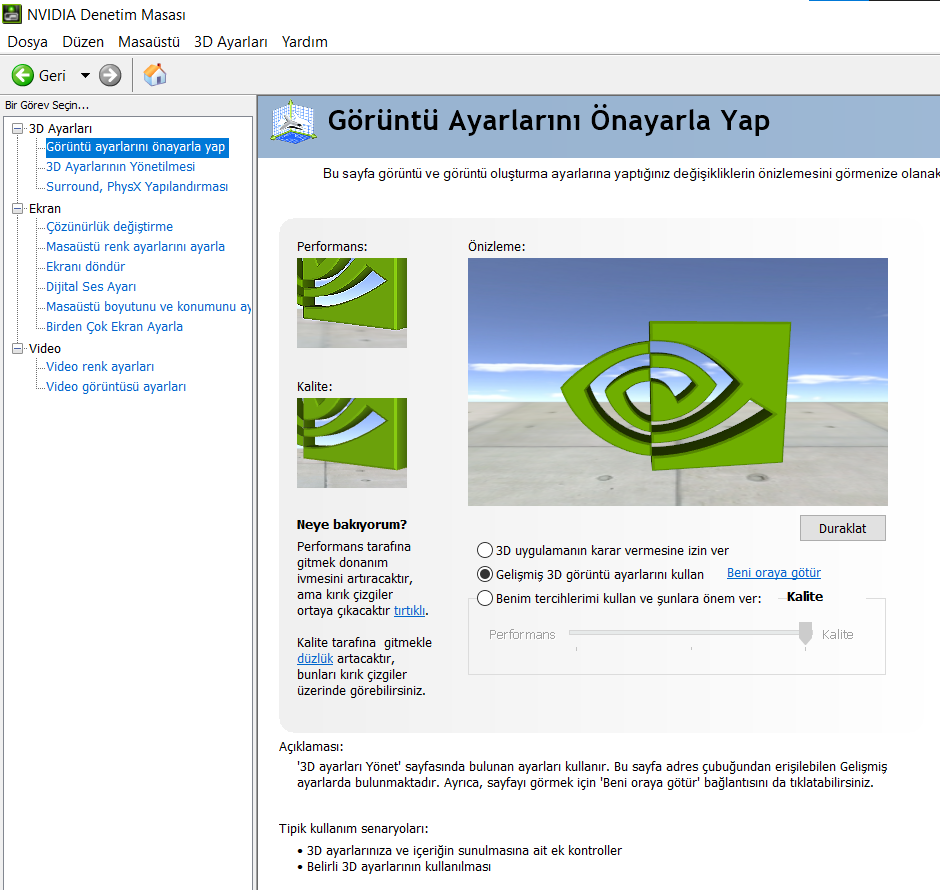Open 'Çözünürlük değiştirme' tree item
940x890 pixels.
tap(110, 227)
